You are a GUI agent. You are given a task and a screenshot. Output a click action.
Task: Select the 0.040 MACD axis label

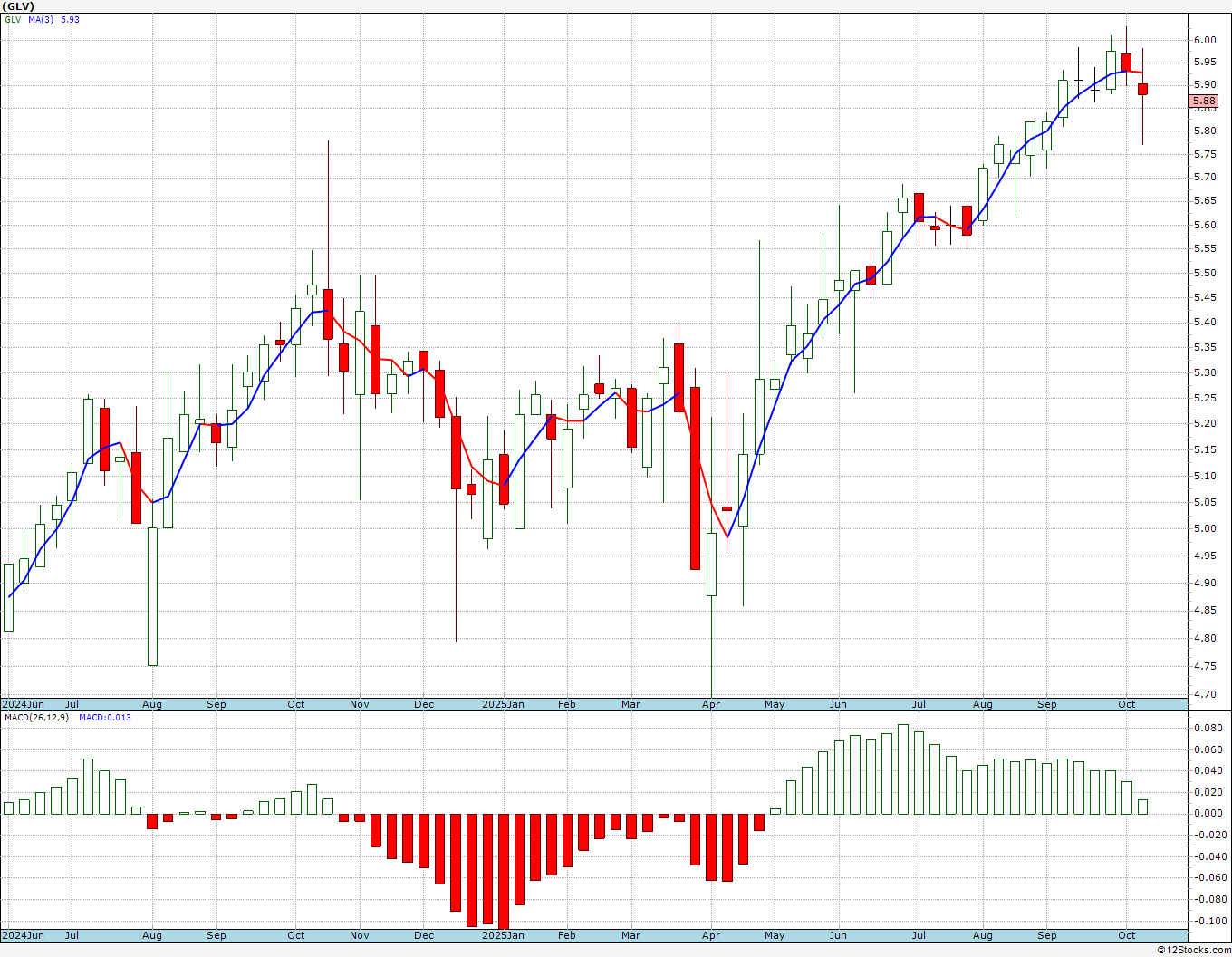(x=1208, y=771)
